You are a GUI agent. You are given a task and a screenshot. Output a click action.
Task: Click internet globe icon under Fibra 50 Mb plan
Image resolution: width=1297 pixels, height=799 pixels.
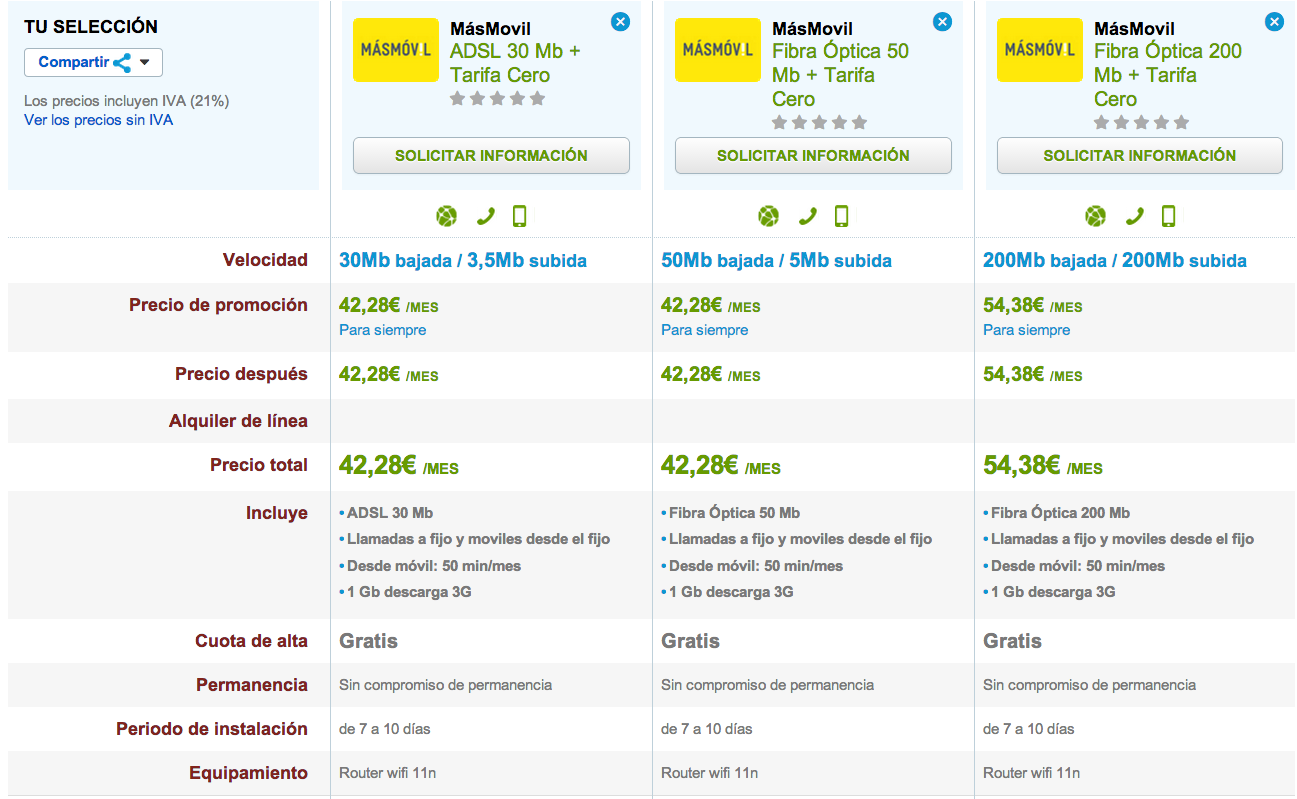click(x=768, y=216)
